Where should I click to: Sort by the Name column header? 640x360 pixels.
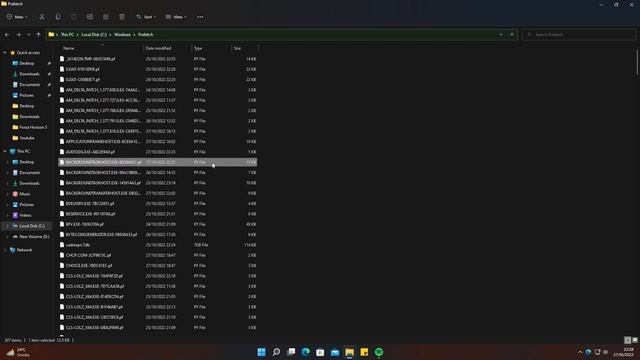101,48
